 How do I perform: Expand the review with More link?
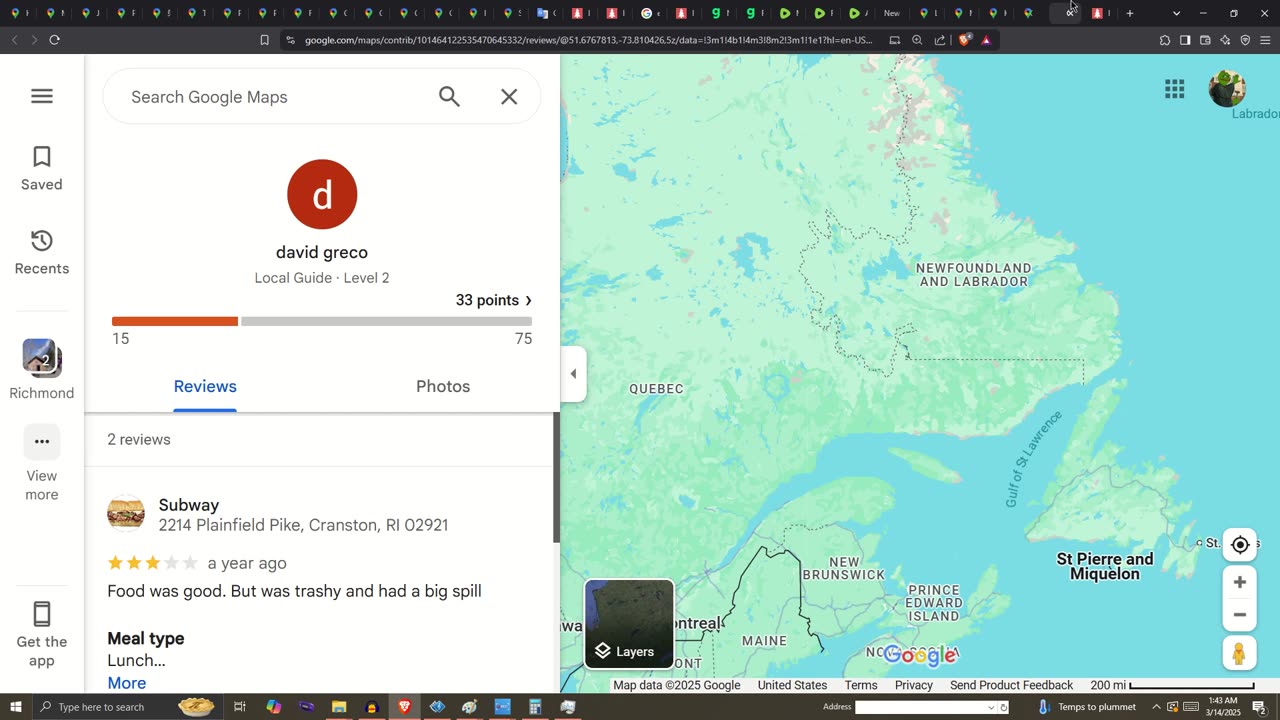point(127,683)
